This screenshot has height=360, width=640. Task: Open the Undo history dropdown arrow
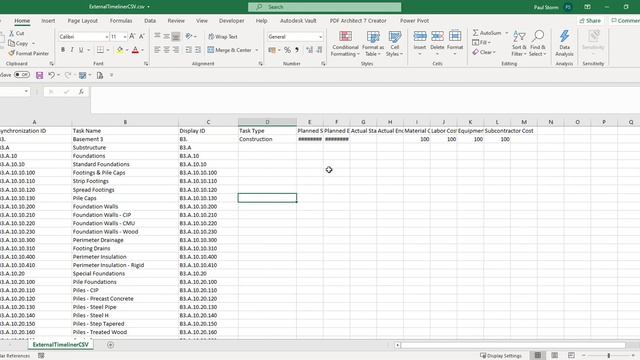(x=58, y=75)
